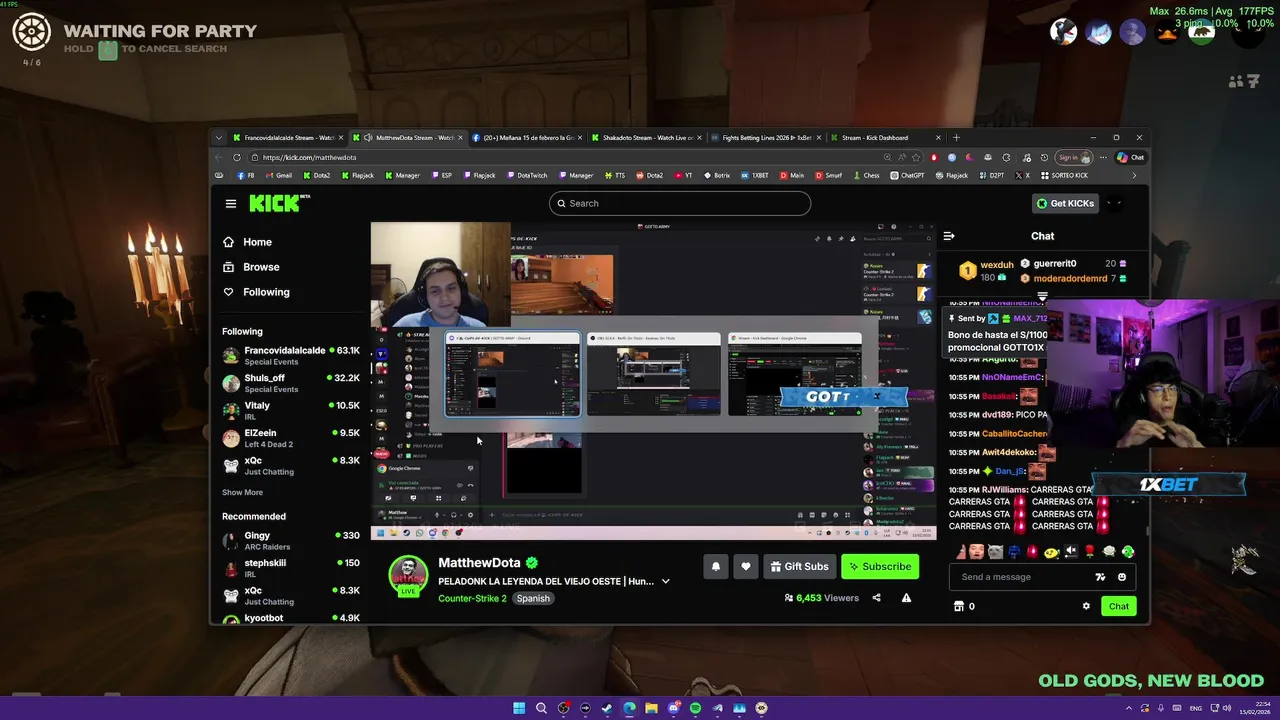The image size is (1280, 720).
Task: Report stream with warning triangle icon
Action: click(x=906, y=598)
